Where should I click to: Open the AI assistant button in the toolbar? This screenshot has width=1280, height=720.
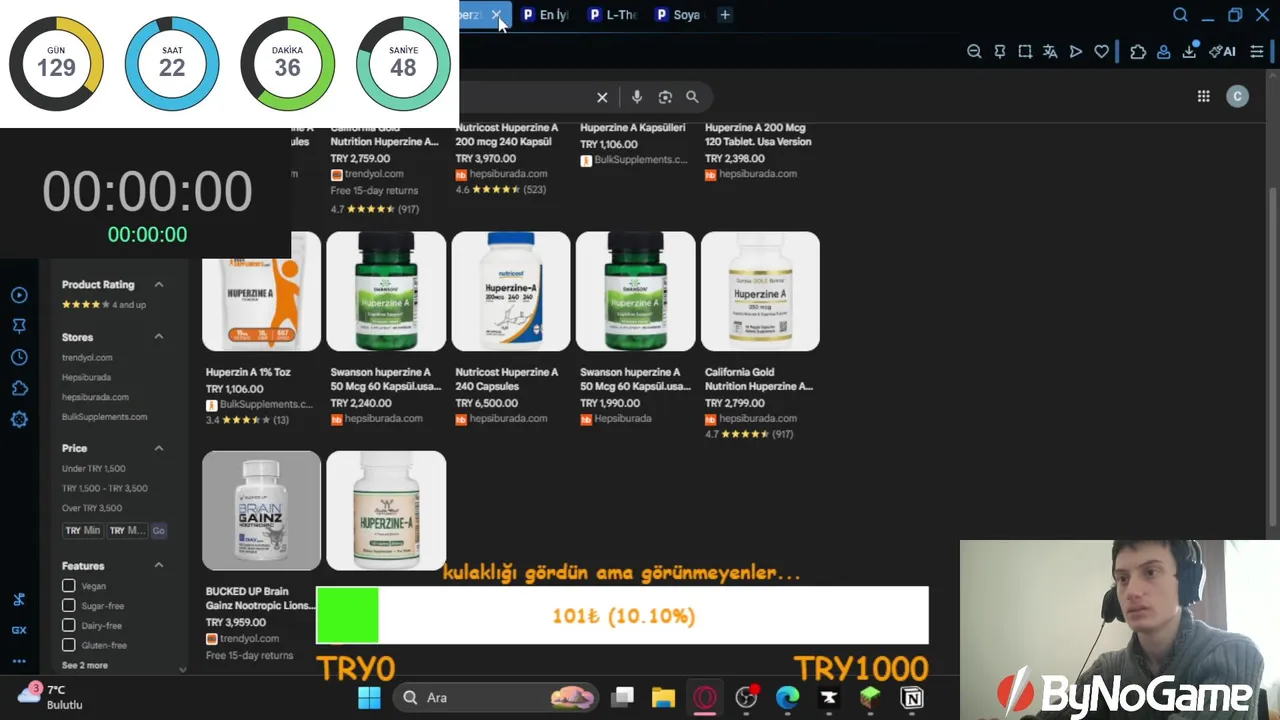pyautogui.click(x=1222, y=52)
